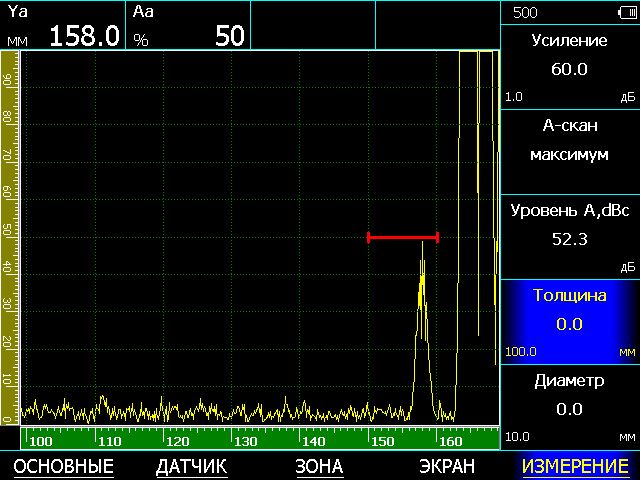Viewport: 640px width, 480px height.
Task: Click the 50 mark on vertical scale
Action: [7, 229]
